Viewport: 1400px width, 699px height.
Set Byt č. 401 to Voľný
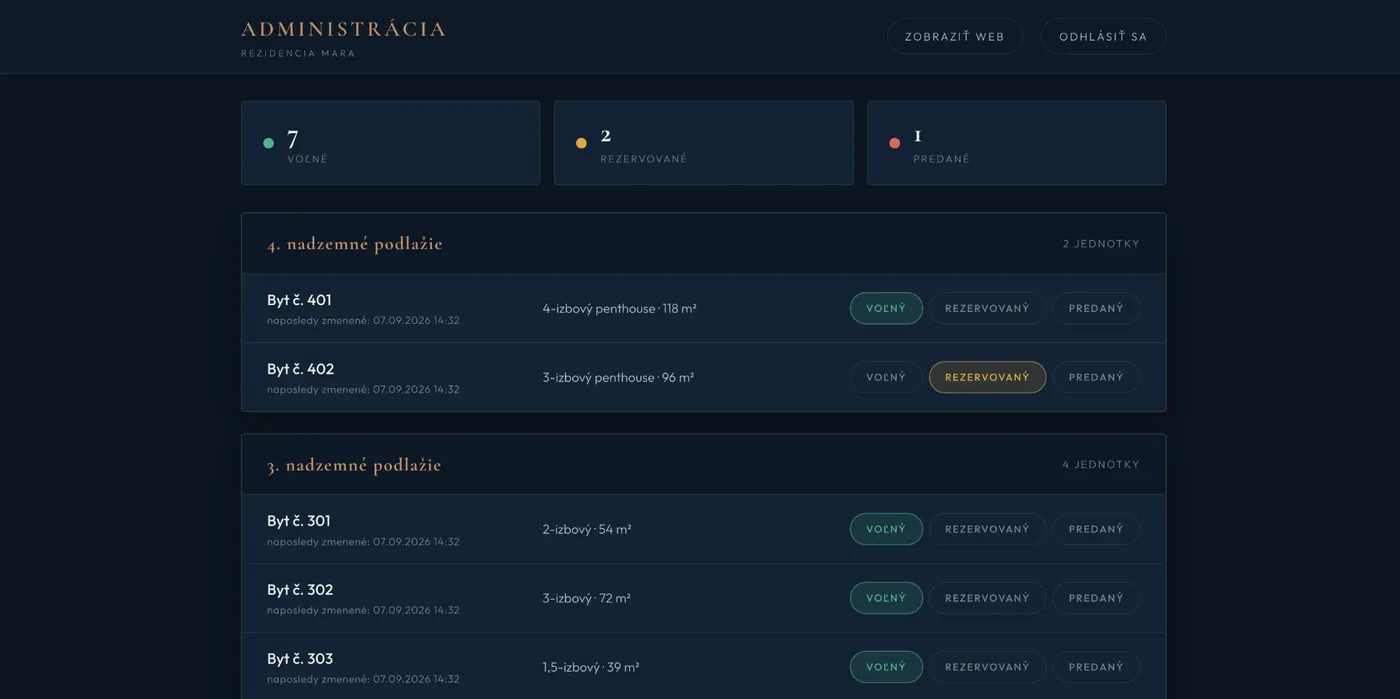click(886, 308)
